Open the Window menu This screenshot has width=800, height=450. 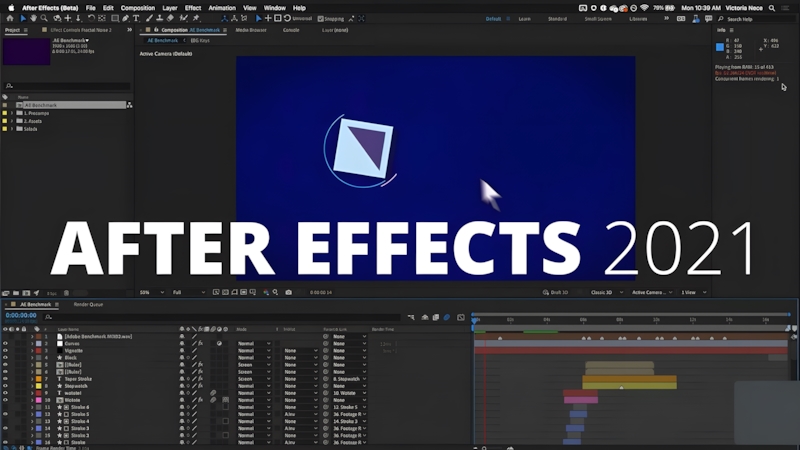(274, 8)
